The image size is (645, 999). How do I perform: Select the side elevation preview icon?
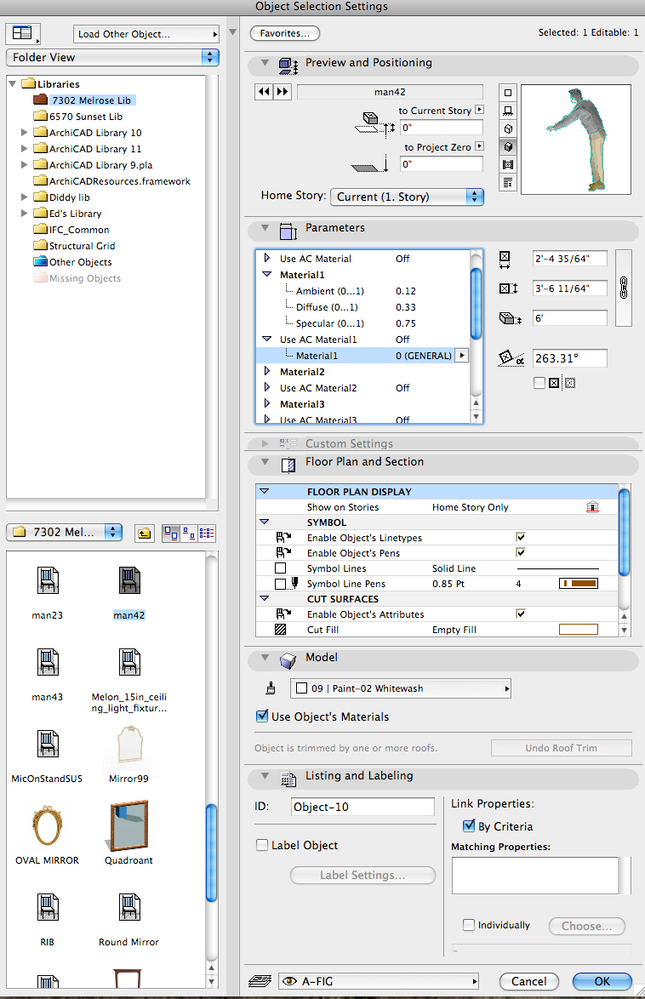point(508,110)
